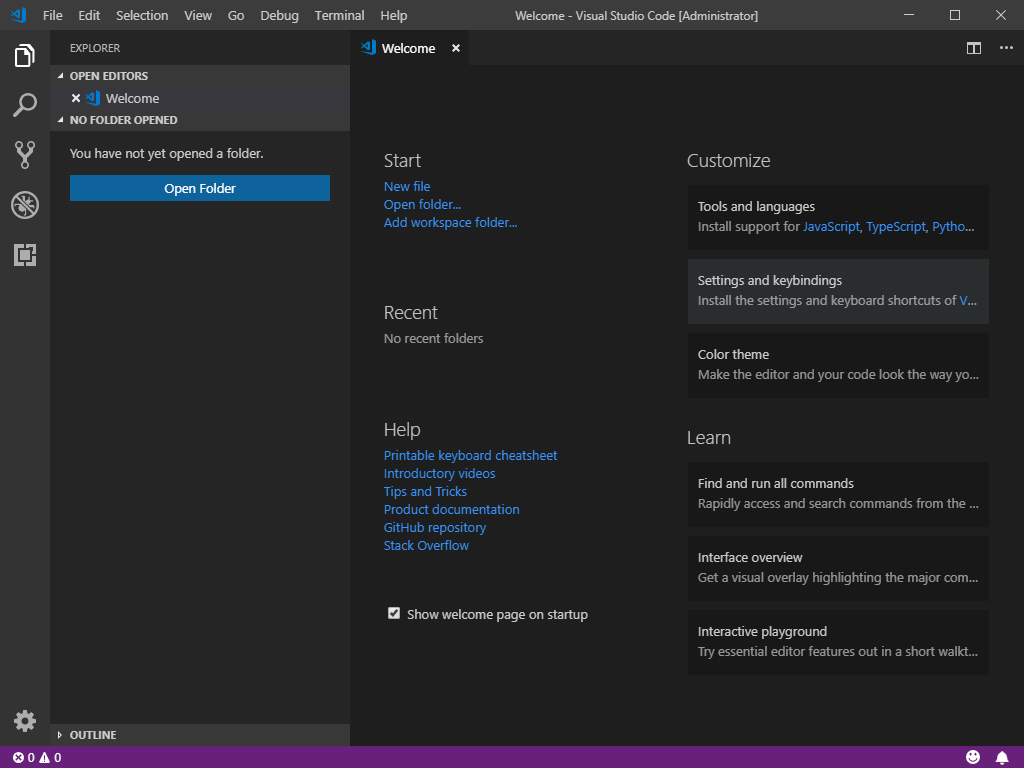This screenshot has width=1024, height=768.
Task: Open more editor actions via ellipsis icon
Action: tap(1005, 47)
